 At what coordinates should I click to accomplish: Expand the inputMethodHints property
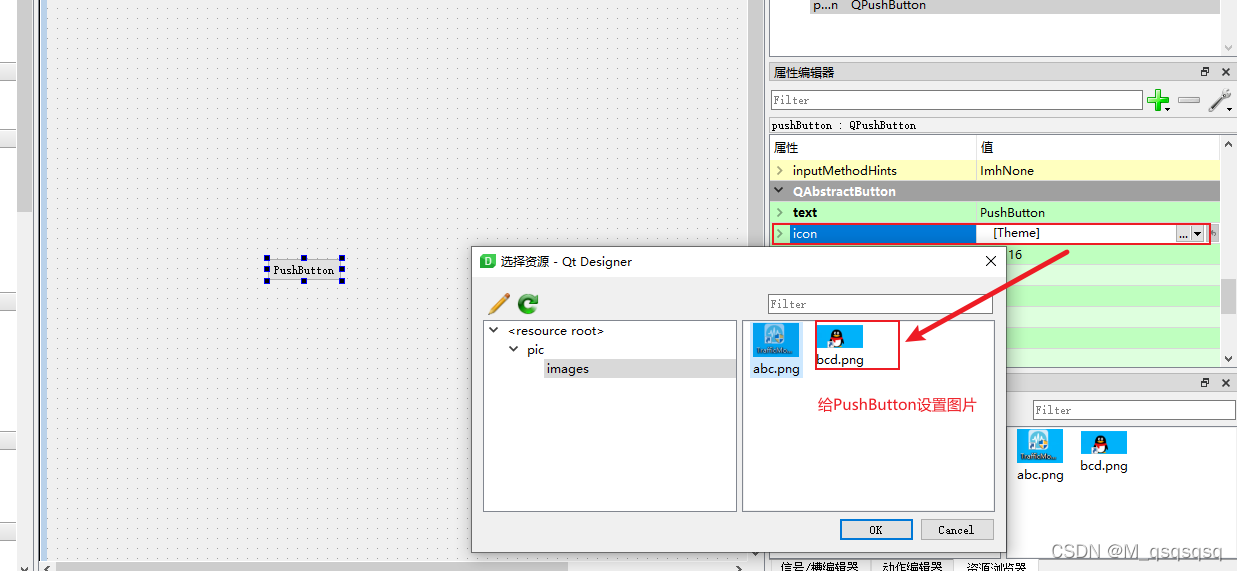tap(779, 171)
